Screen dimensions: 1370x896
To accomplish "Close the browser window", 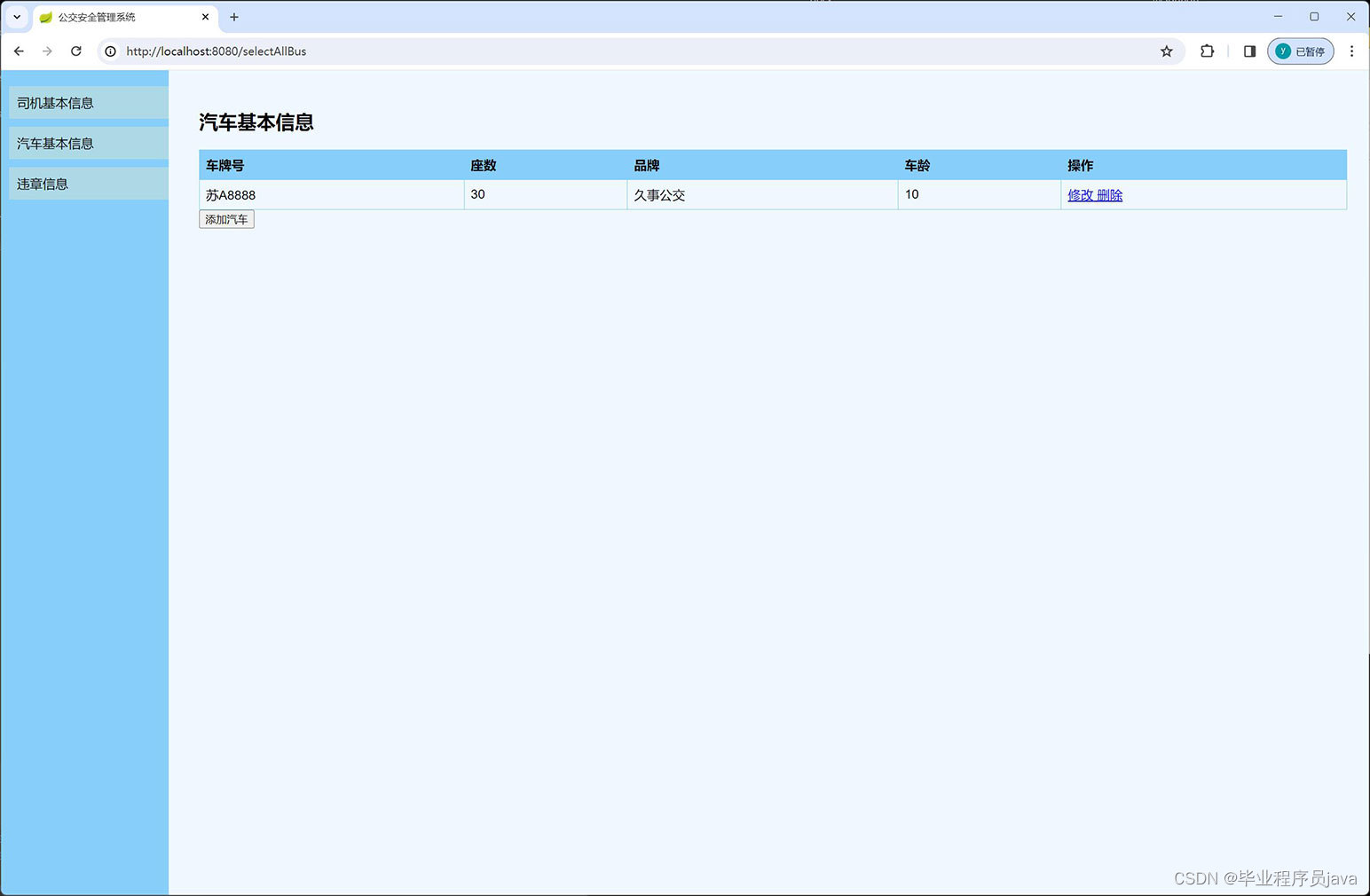I will [x=1350, y=16].
